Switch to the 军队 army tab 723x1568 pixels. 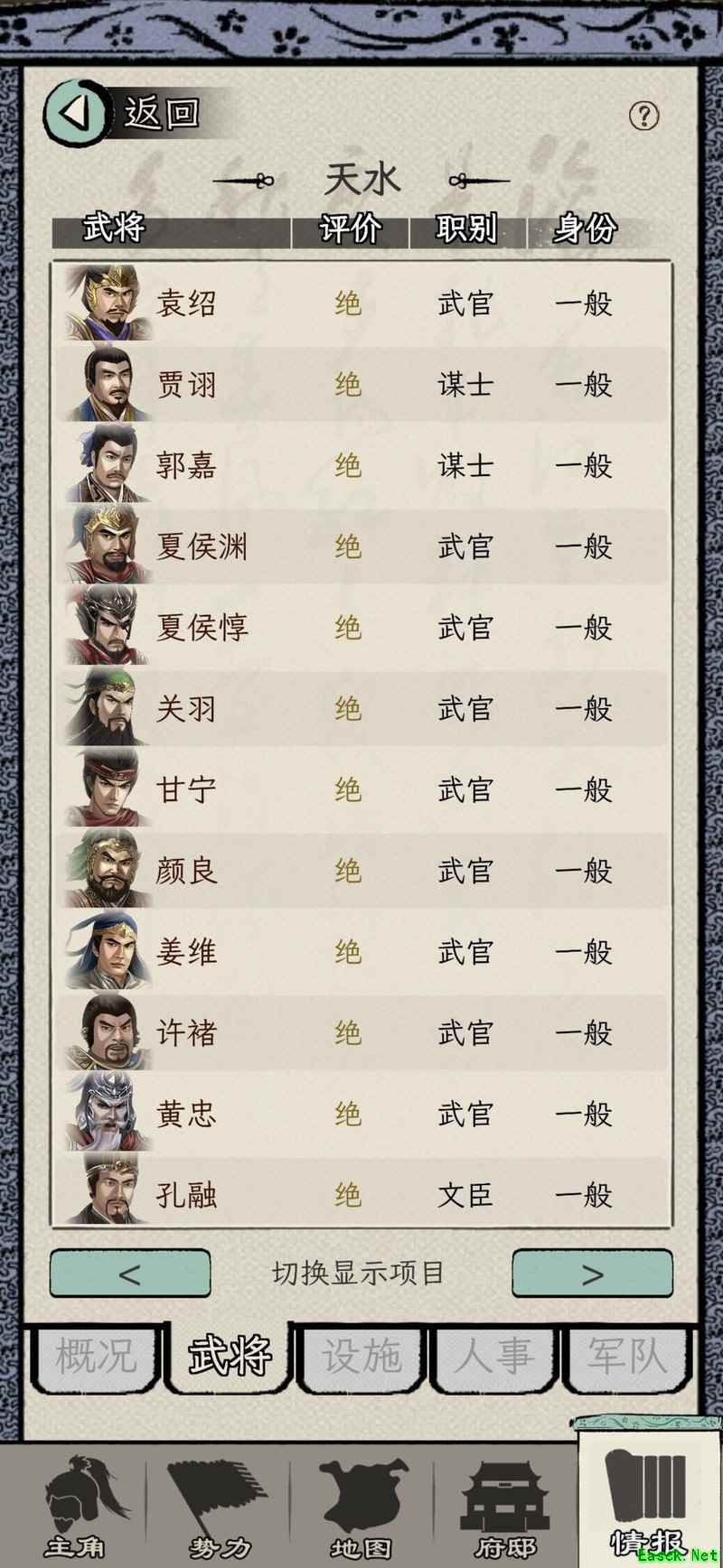(x=626, y=1357)
